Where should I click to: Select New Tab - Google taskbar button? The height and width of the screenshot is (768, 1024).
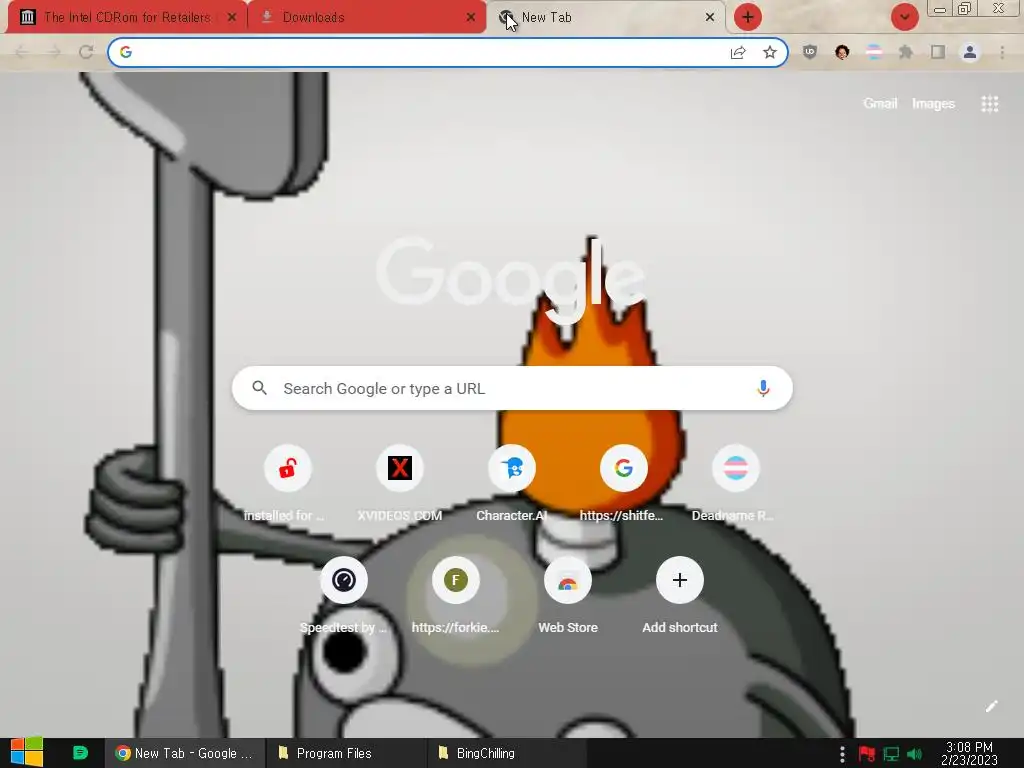click(x=185, y=753)
